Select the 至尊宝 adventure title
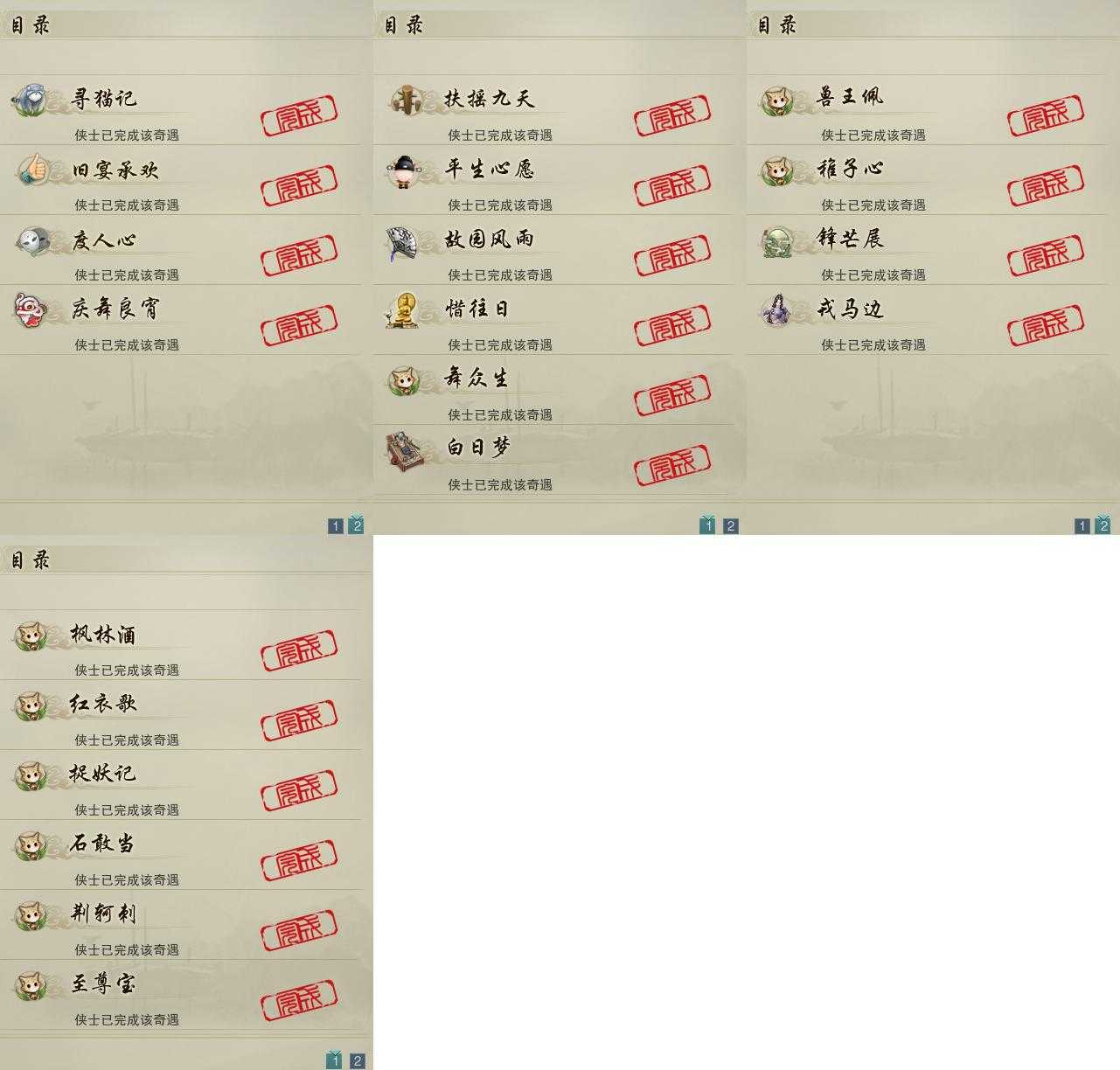This screenshot has height=1070, width=1120. [103, 983]
